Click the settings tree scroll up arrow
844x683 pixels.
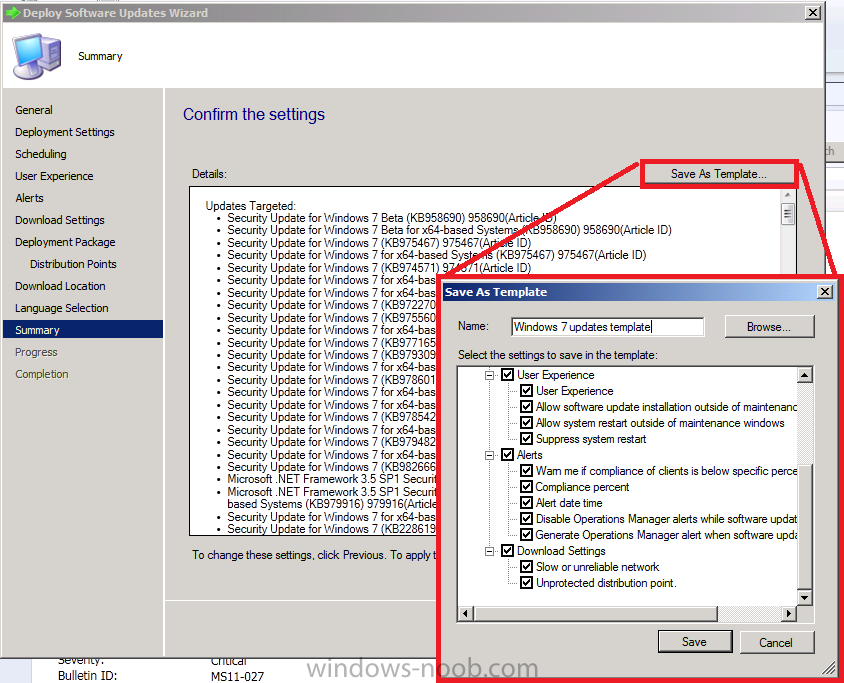(x=805, y=375)
